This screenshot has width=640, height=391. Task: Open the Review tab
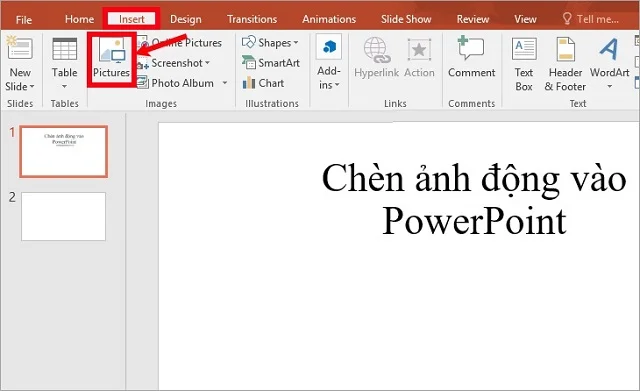click(473, 19)
